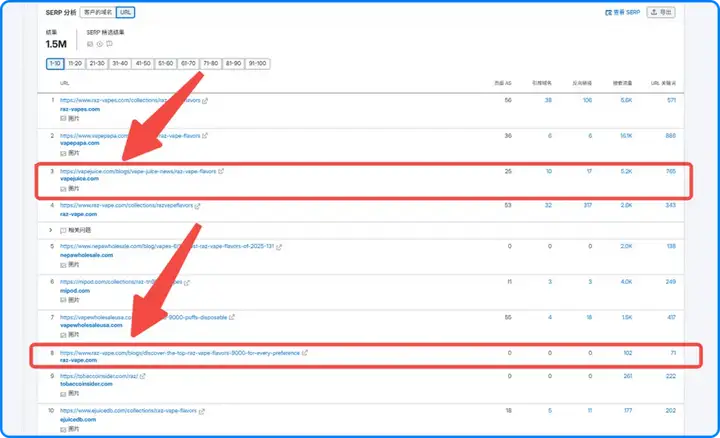The image size is (720, 438).
Task: Open external link icon for raz-vape.com blogs URL
Action: 304,353
